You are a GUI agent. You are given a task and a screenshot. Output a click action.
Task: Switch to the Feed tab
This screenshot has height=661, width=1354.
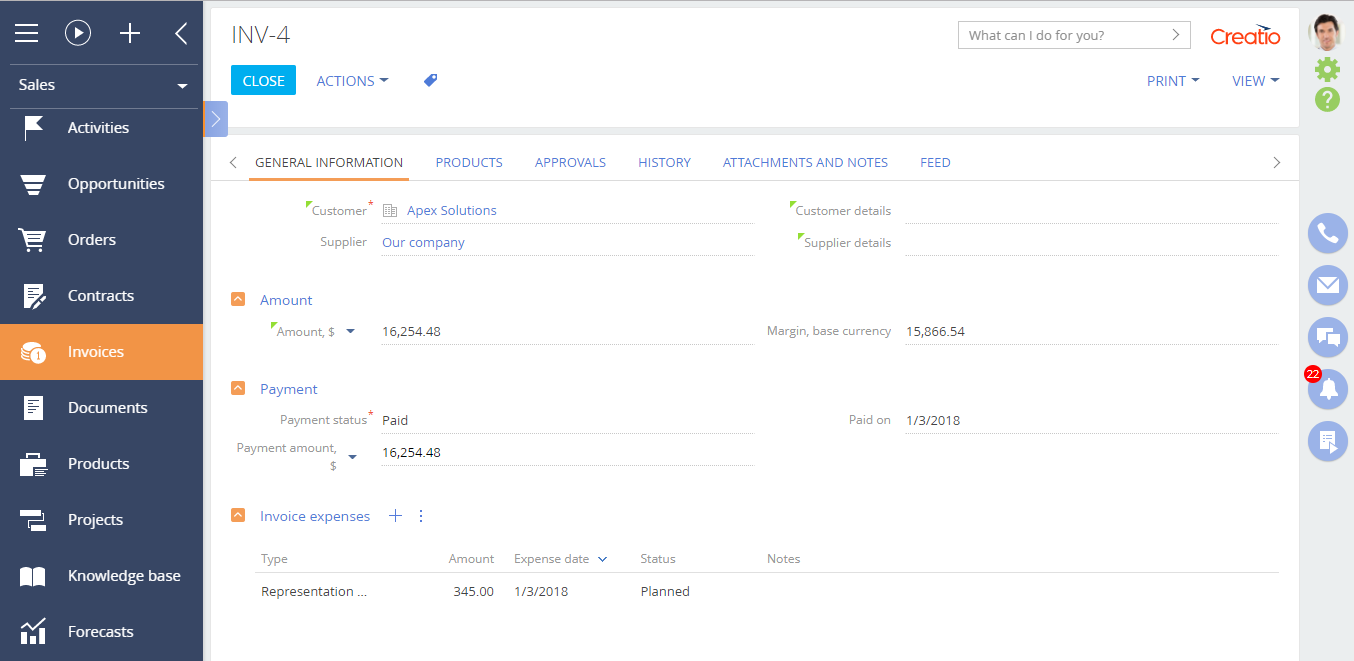935,162
